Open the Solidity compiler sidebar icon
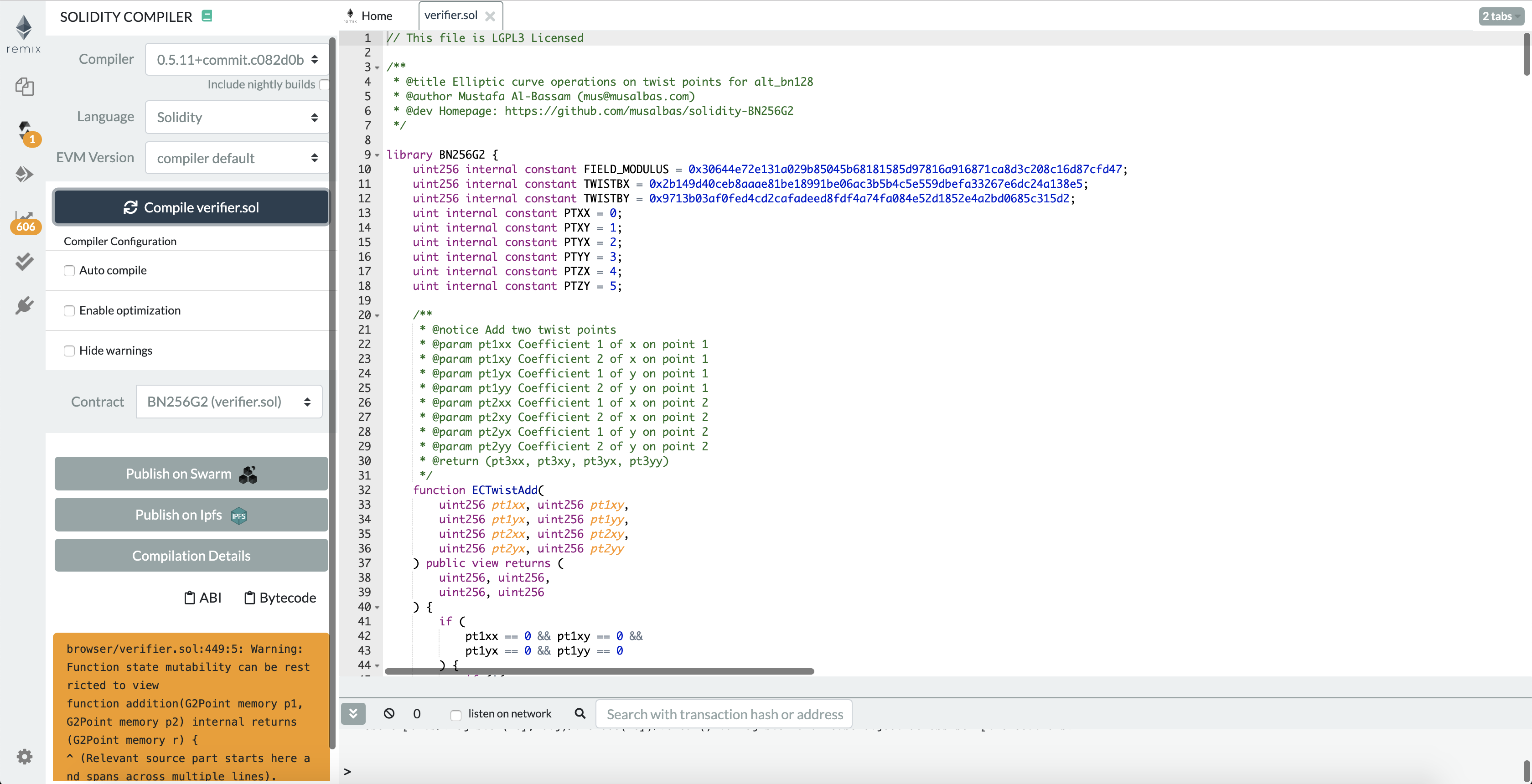The height and width of the screenshot is (784, 1532). pyautogui.click(x=24, y=131)
